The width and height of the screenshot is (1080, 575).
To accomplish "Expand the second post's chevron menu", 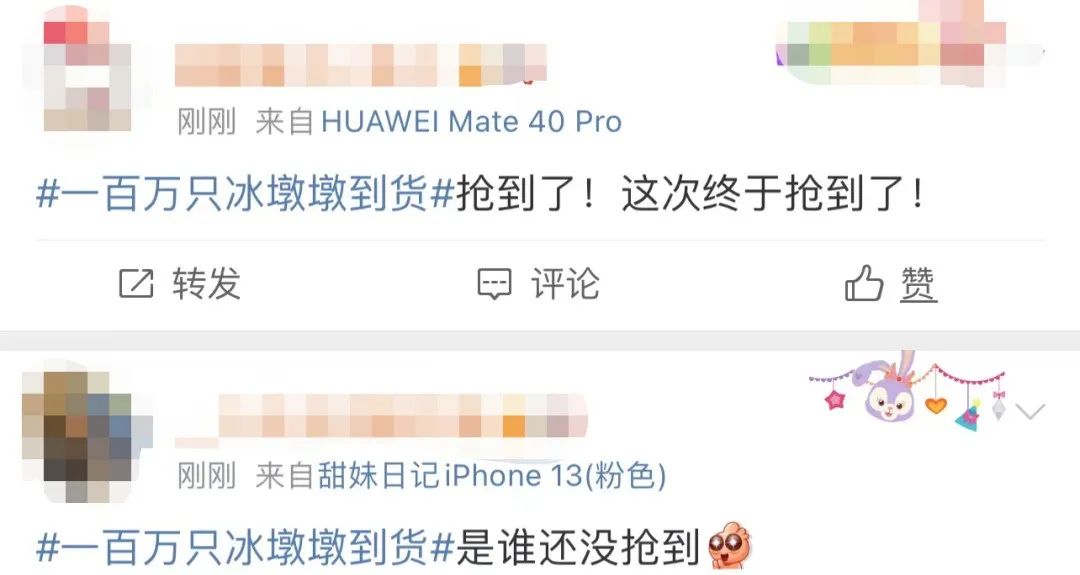I will point(1030,412).
